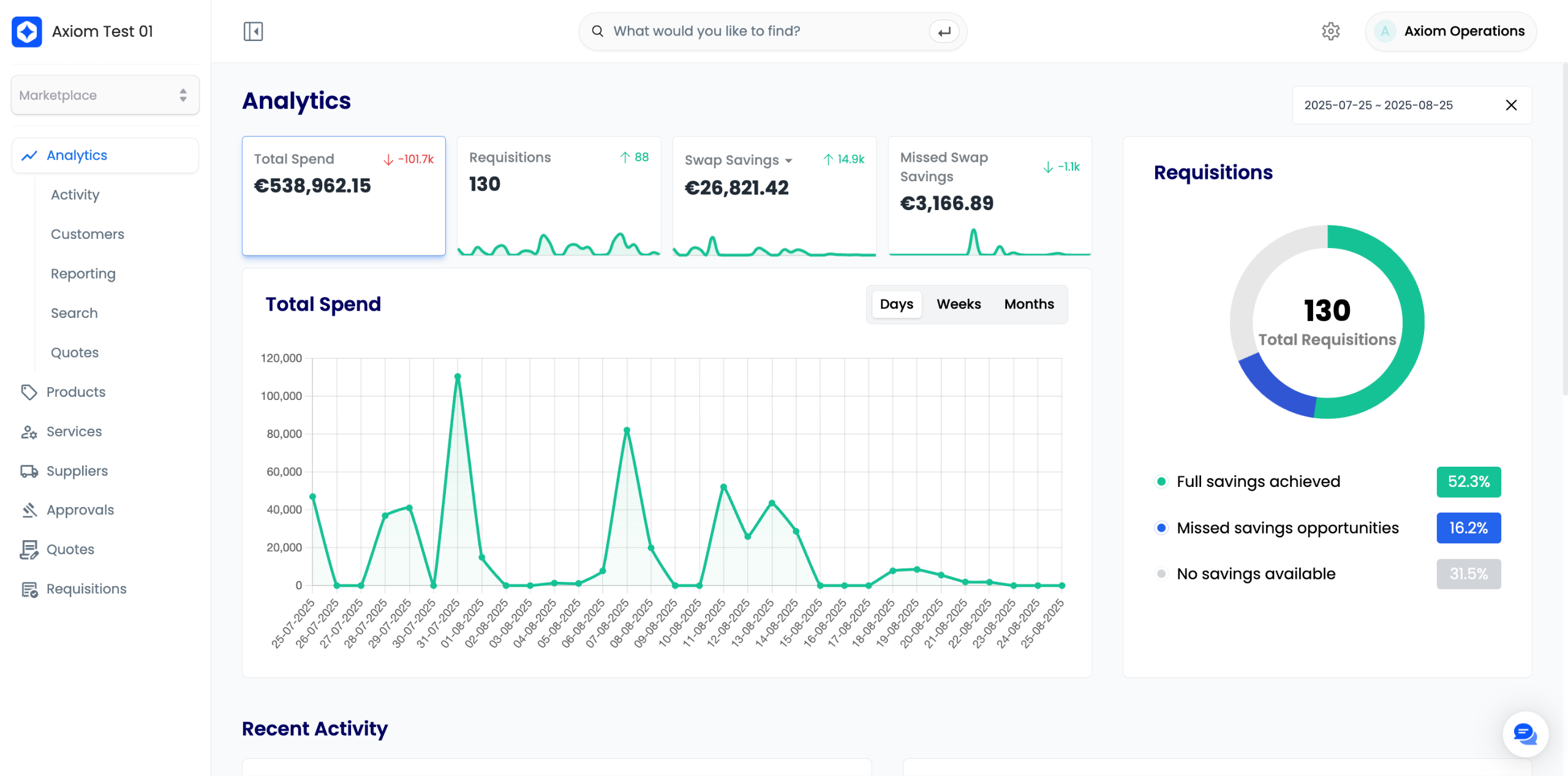Select the Days chart view

[x=896, y=304]
